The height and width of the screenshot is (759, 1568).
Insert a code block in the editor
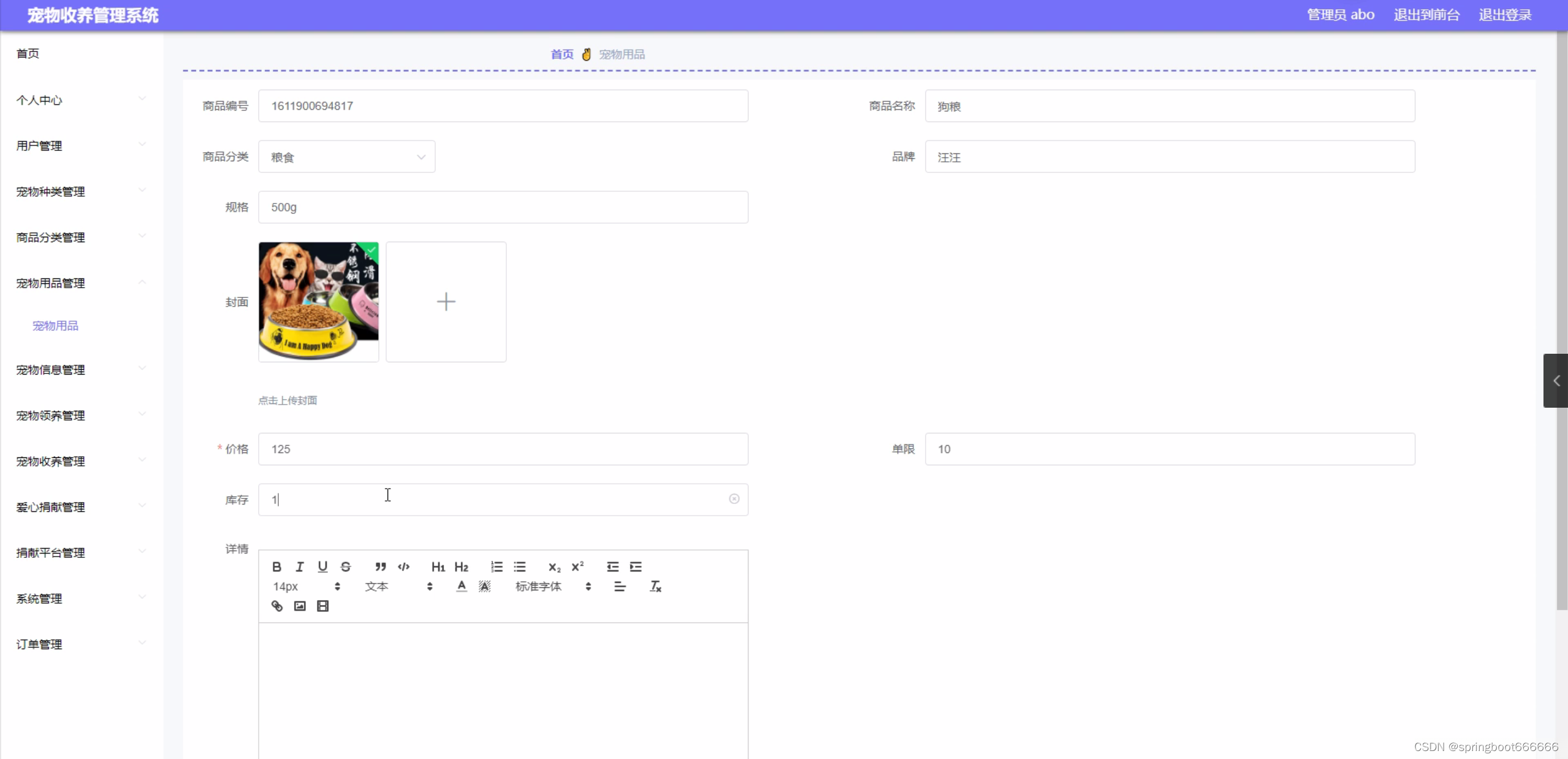coord(403,566)
